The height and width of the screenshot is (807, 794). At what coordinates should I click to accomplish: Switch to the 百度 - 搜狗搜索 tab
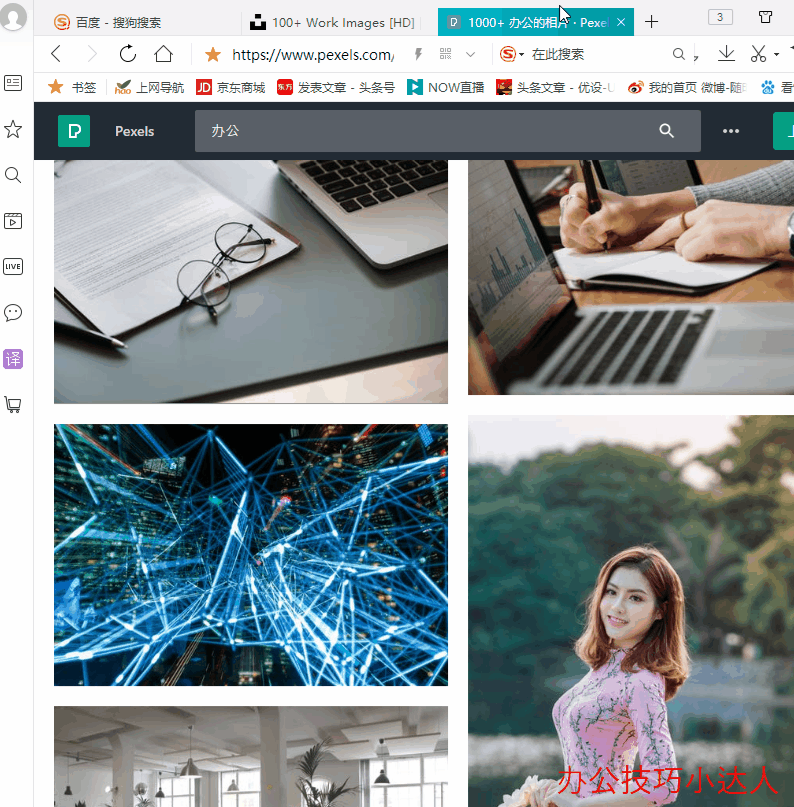tap(118, 22)
